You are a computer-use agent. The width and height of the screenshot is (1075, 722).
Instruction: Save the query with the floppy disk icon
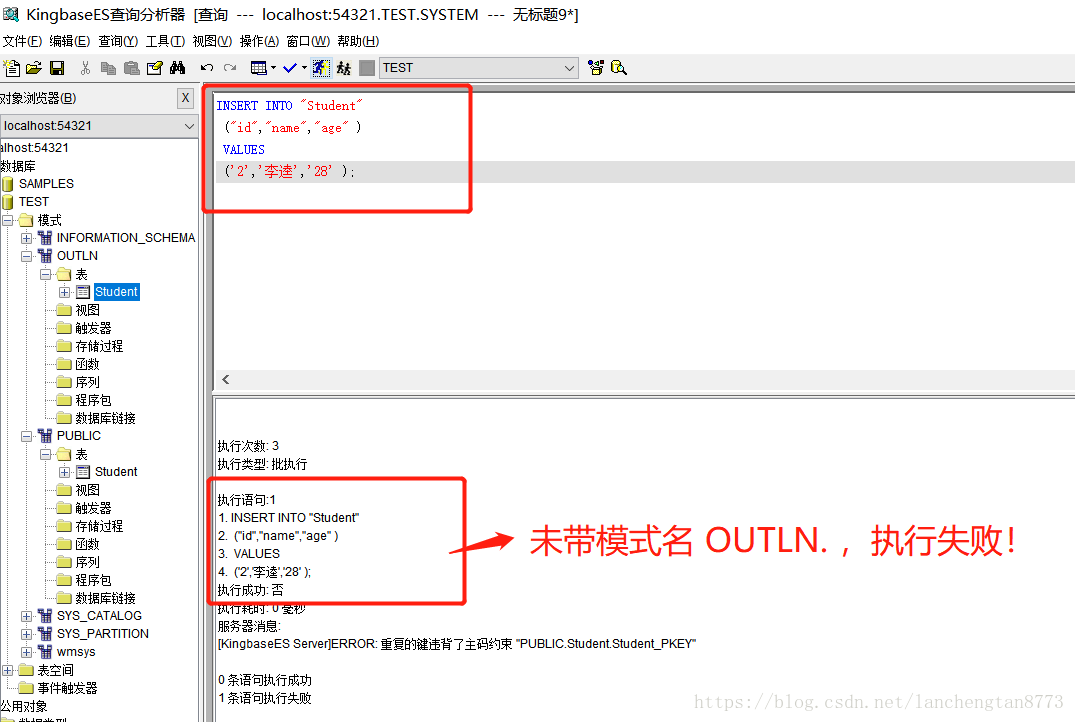point(57,68)
